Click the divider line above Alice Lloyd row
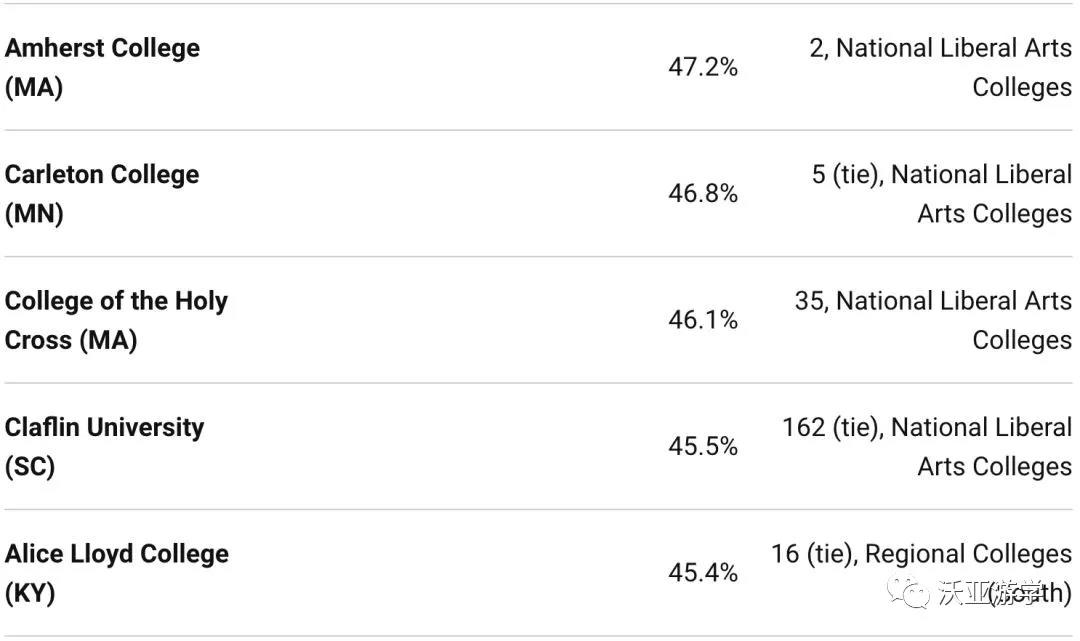This screenshot has height=641, width=1080. tap(539, 509)
